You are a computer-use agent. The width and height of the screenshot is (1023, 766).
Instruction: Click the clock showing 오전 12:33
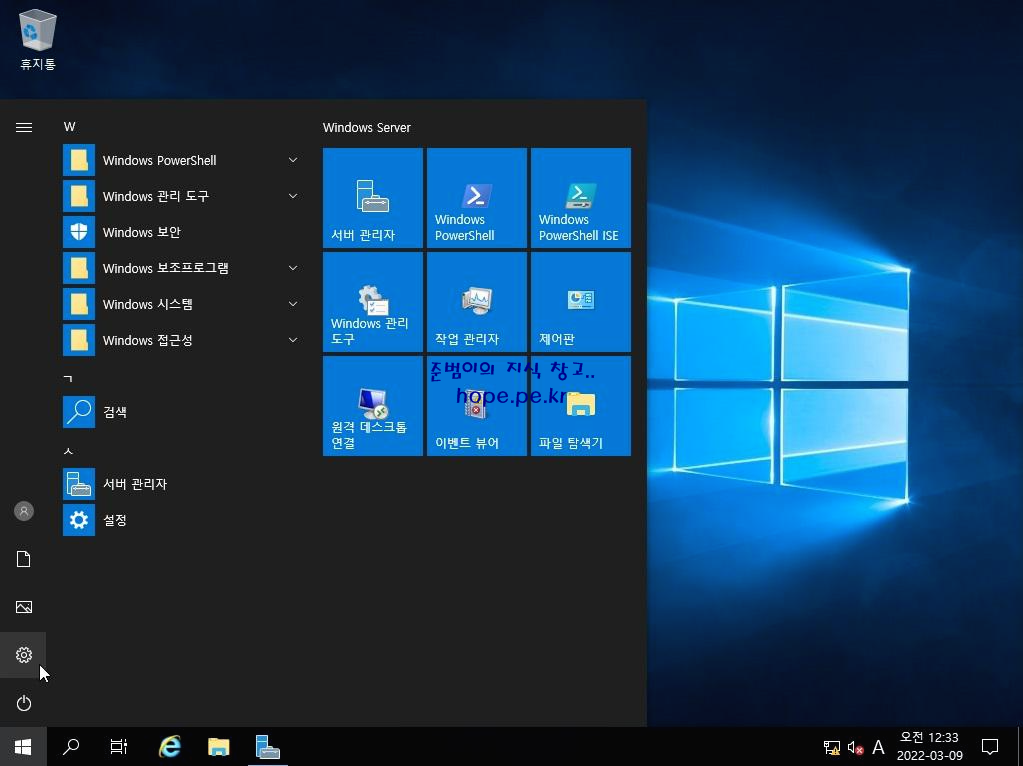[930, 747]
